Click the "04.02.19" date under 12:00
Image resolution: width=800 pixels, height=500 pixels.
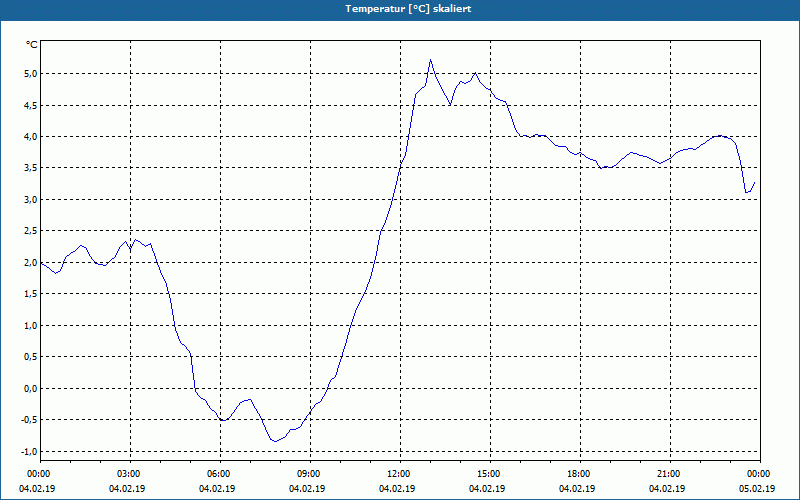tap(397, 489)
